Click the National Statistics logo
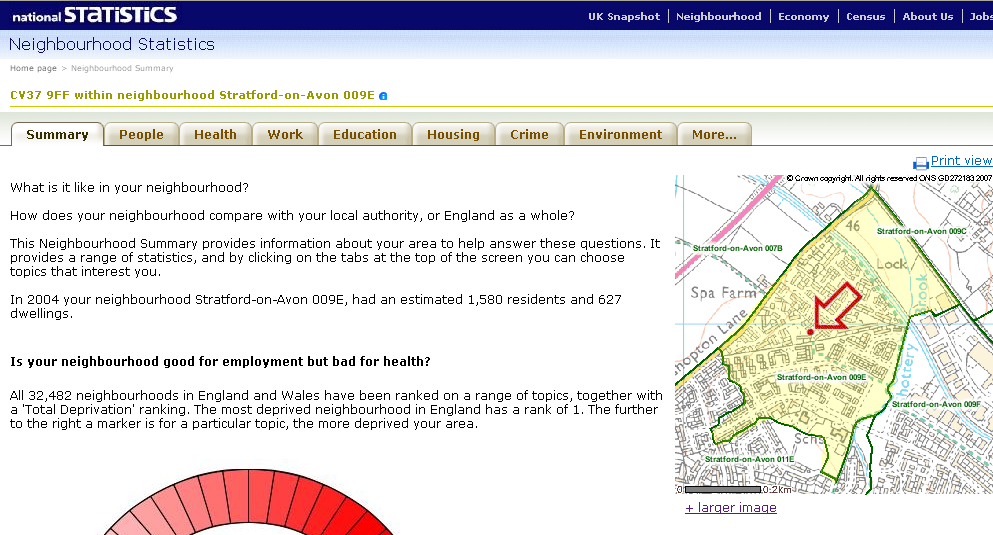The width and height of the screenshot is (993, 535). [94, 15]
